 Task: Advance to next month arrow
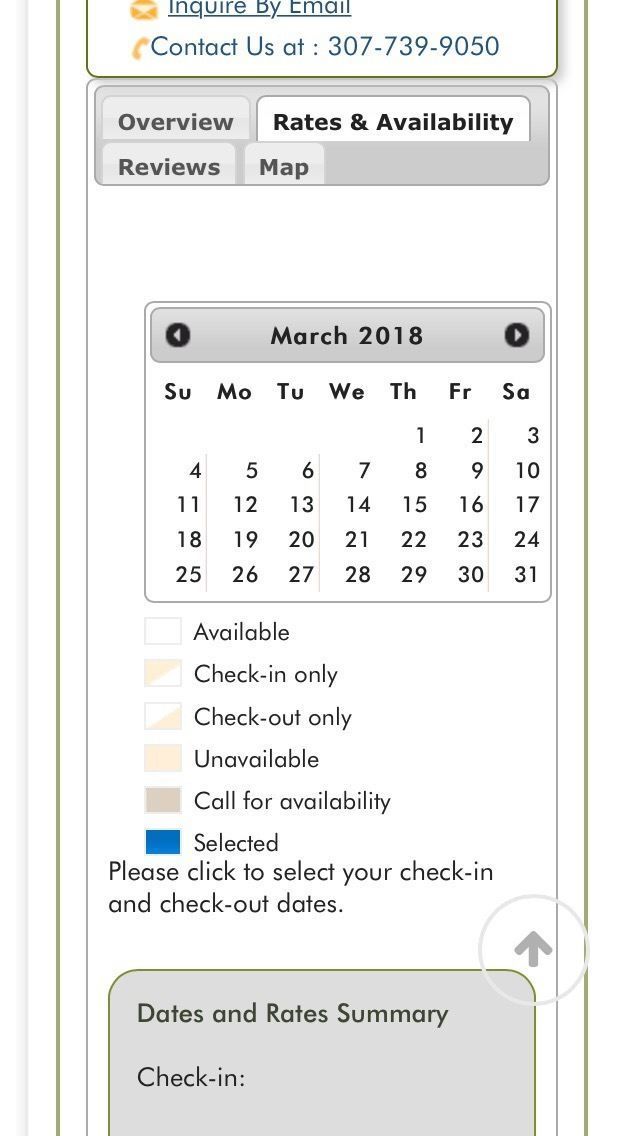coord(516,335)
